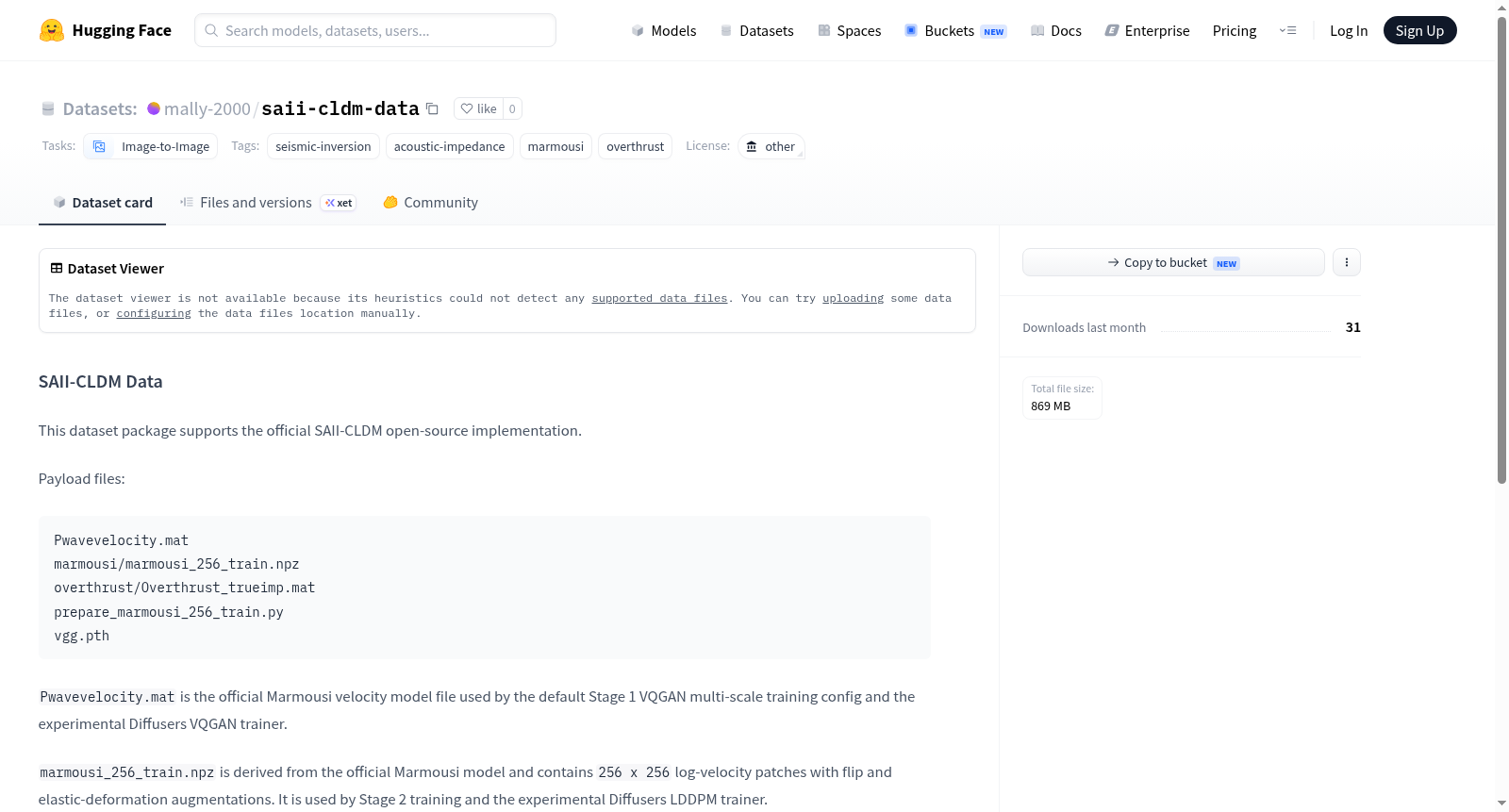Open the Community tab
This screenshot has width=1509, height=812.
[430, 202]
